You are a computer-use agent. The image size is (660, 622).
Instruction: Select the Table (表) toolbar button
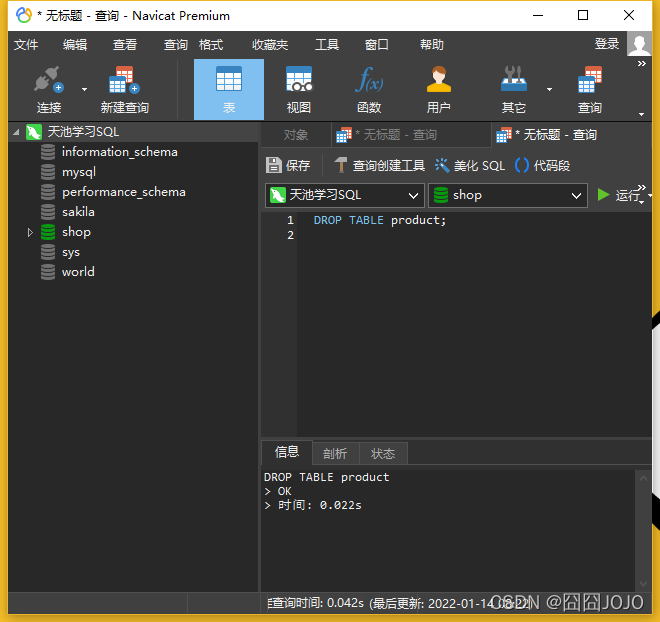[229, 89]
